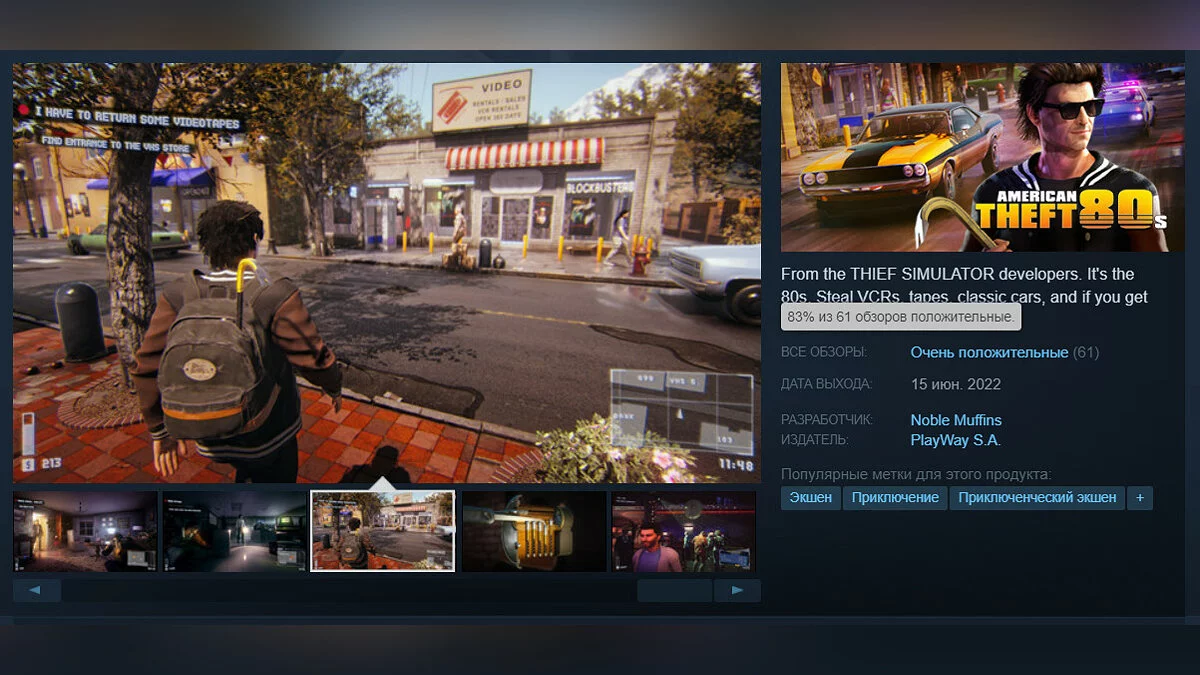Image resolution: width=1200 pixels, height=675 pixels.
Task: Click the screenshot strip scrollbar handle
Action: coord(674,590)
